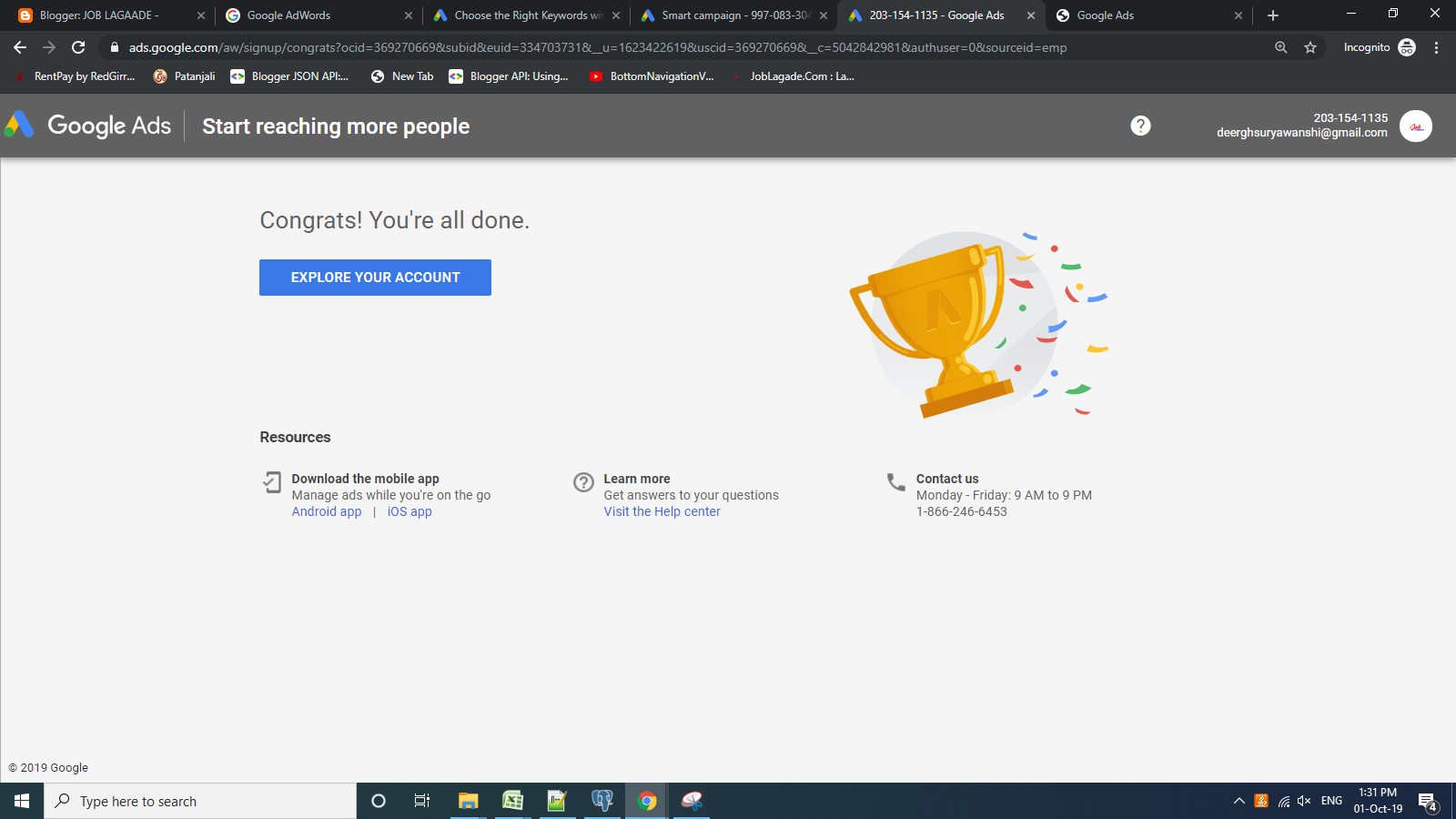Open the network Wi-Fi tray icon
The image size is (1456, 819).
tap(1283, 801)
